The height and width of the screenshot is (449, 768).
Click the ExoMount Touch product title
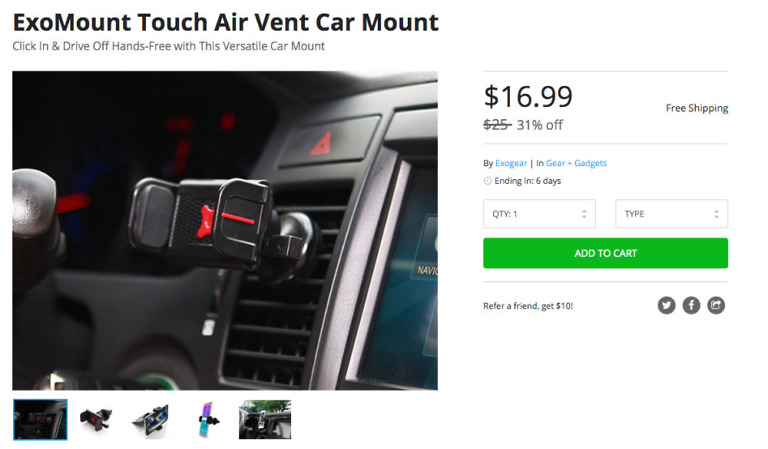tap(226, 23)
